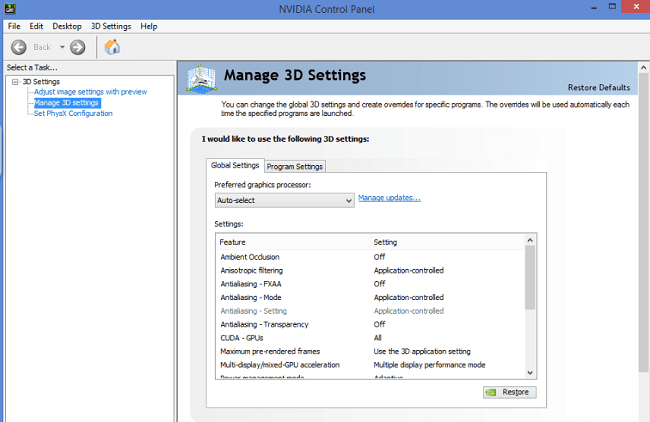Click Application-controlled value for Anisotropic filtering

click(x=409, y=270)
